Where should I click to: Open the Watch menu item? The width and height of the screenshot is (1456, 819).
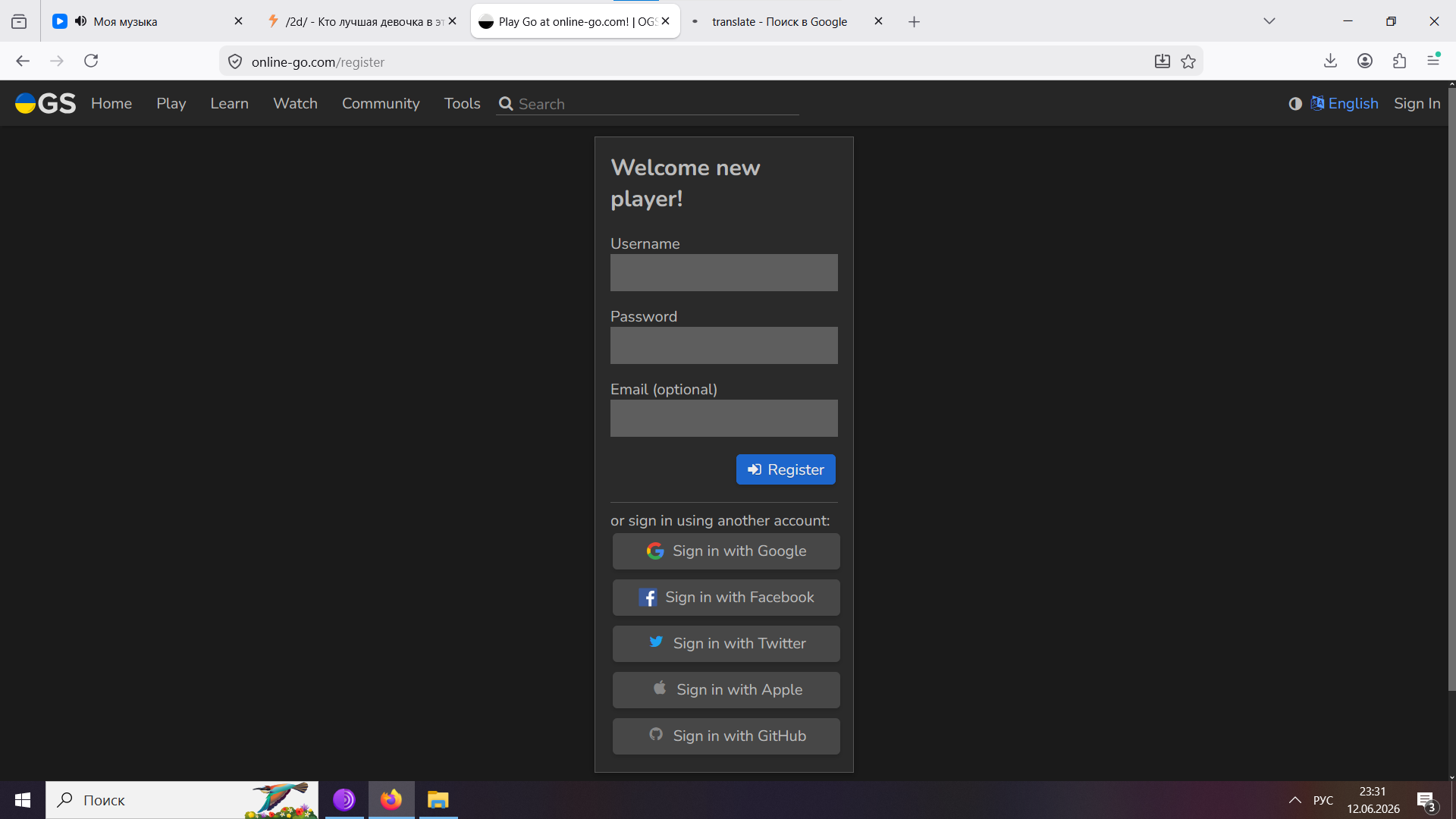coord(295,104)
